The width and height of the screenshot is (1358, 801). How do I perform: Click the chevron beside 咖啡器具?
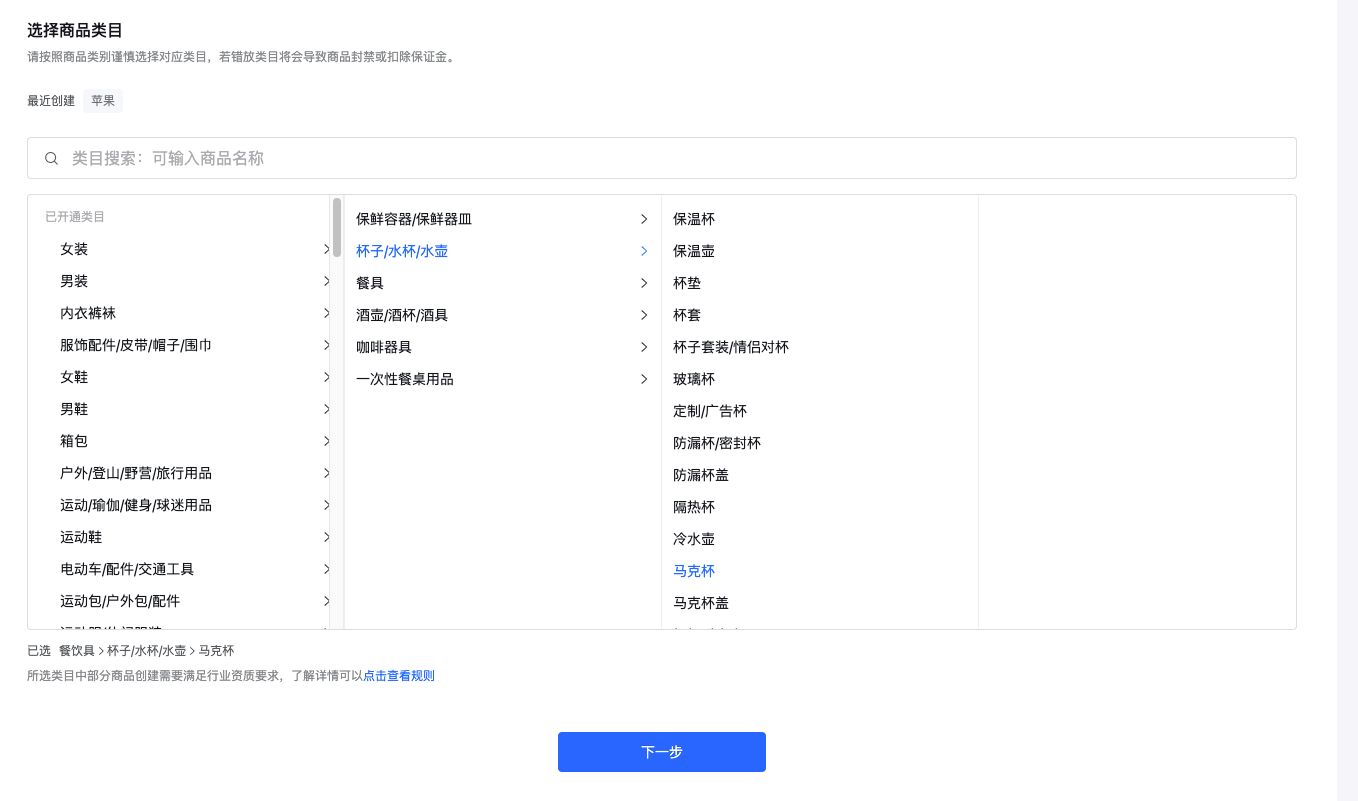(x=644, y=347)
